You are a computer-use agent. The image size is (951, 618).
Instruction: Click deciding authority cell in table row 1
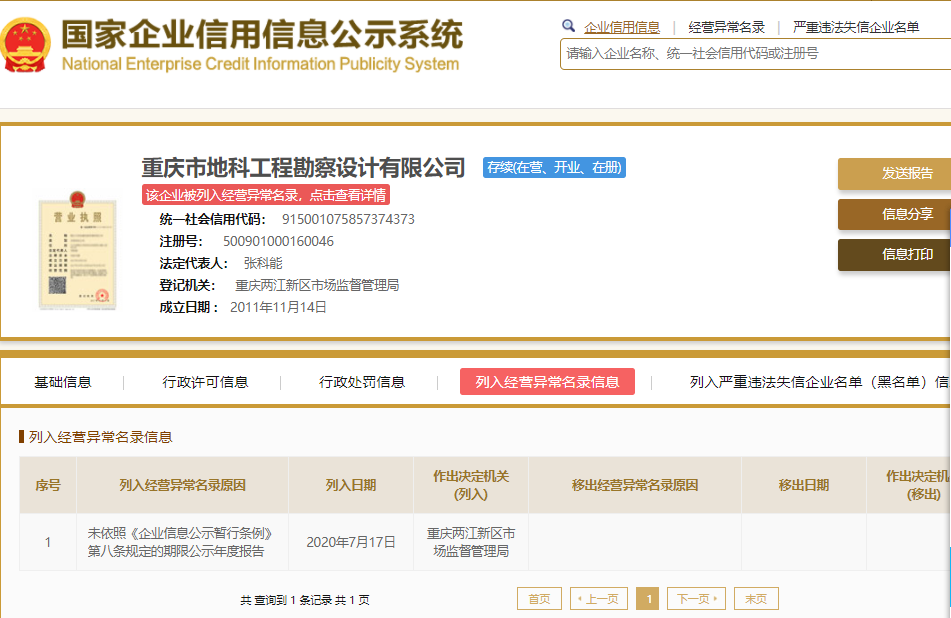pos(471,542)
